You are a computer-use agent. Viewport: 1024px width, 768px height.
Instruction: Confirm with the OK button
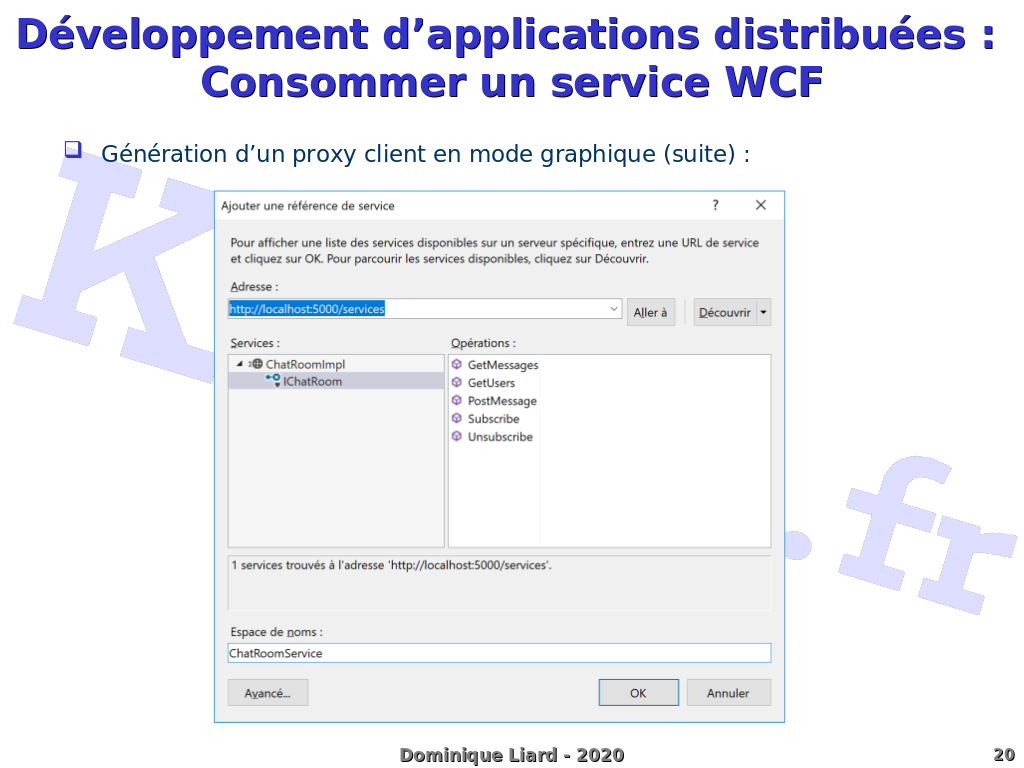[638, 693]
